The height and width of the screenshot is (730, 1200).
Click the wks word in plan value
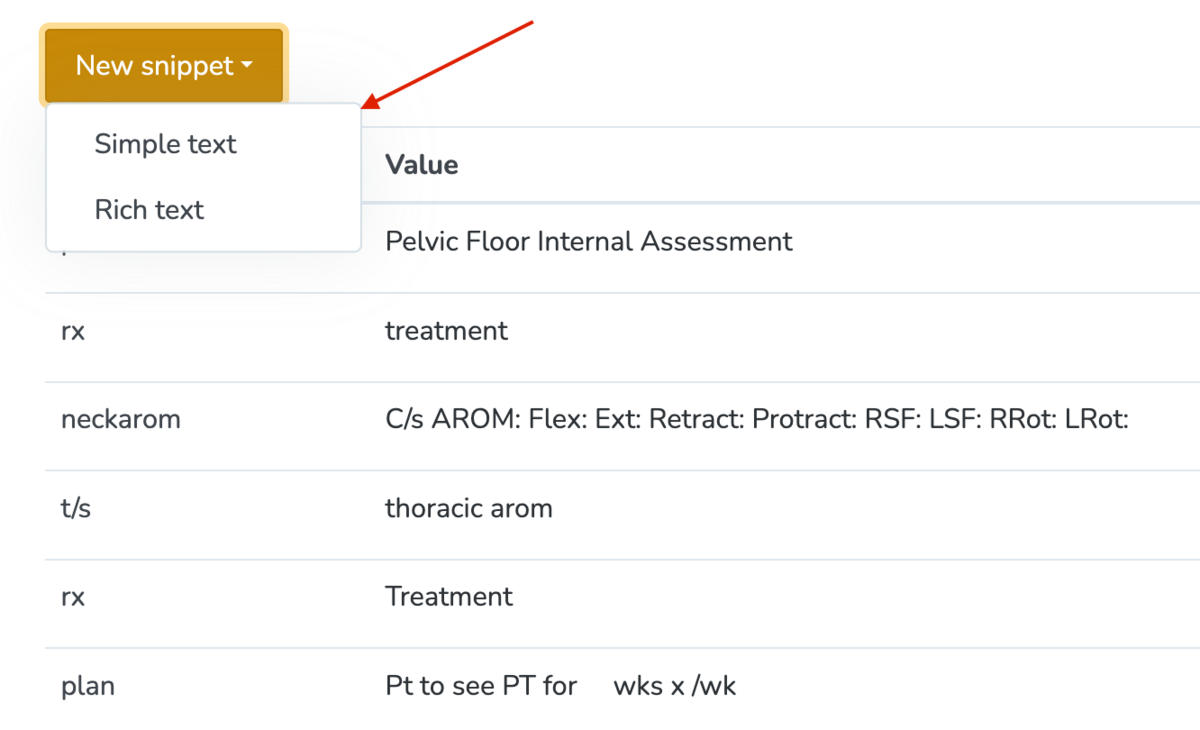click(x=636, y=686)
